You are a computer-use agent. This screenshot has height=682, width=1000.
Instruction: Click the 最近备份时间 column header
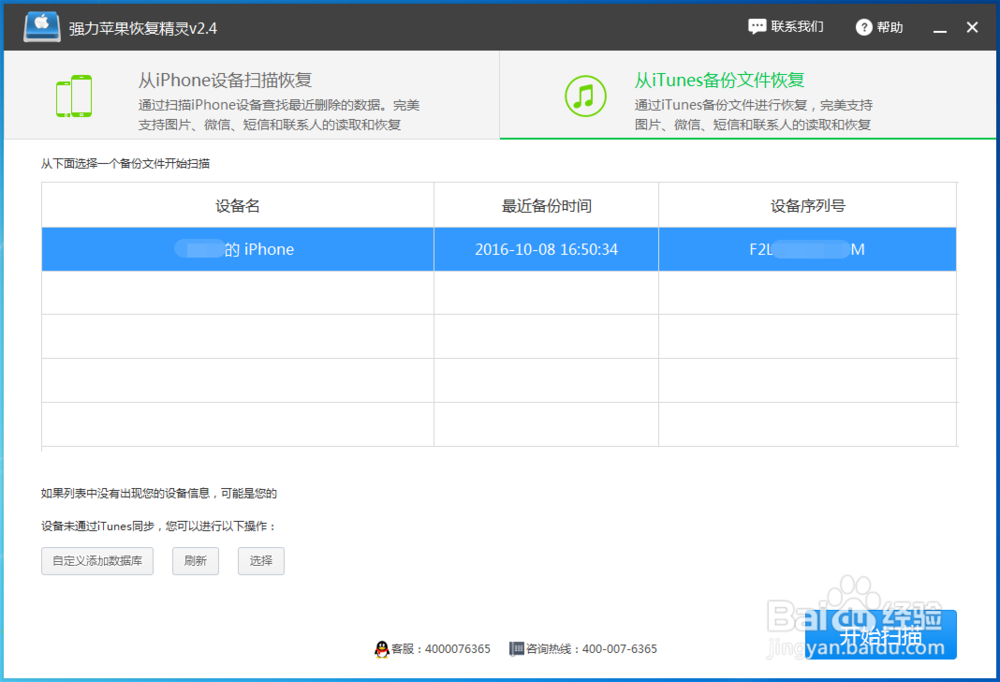(545, 204)
